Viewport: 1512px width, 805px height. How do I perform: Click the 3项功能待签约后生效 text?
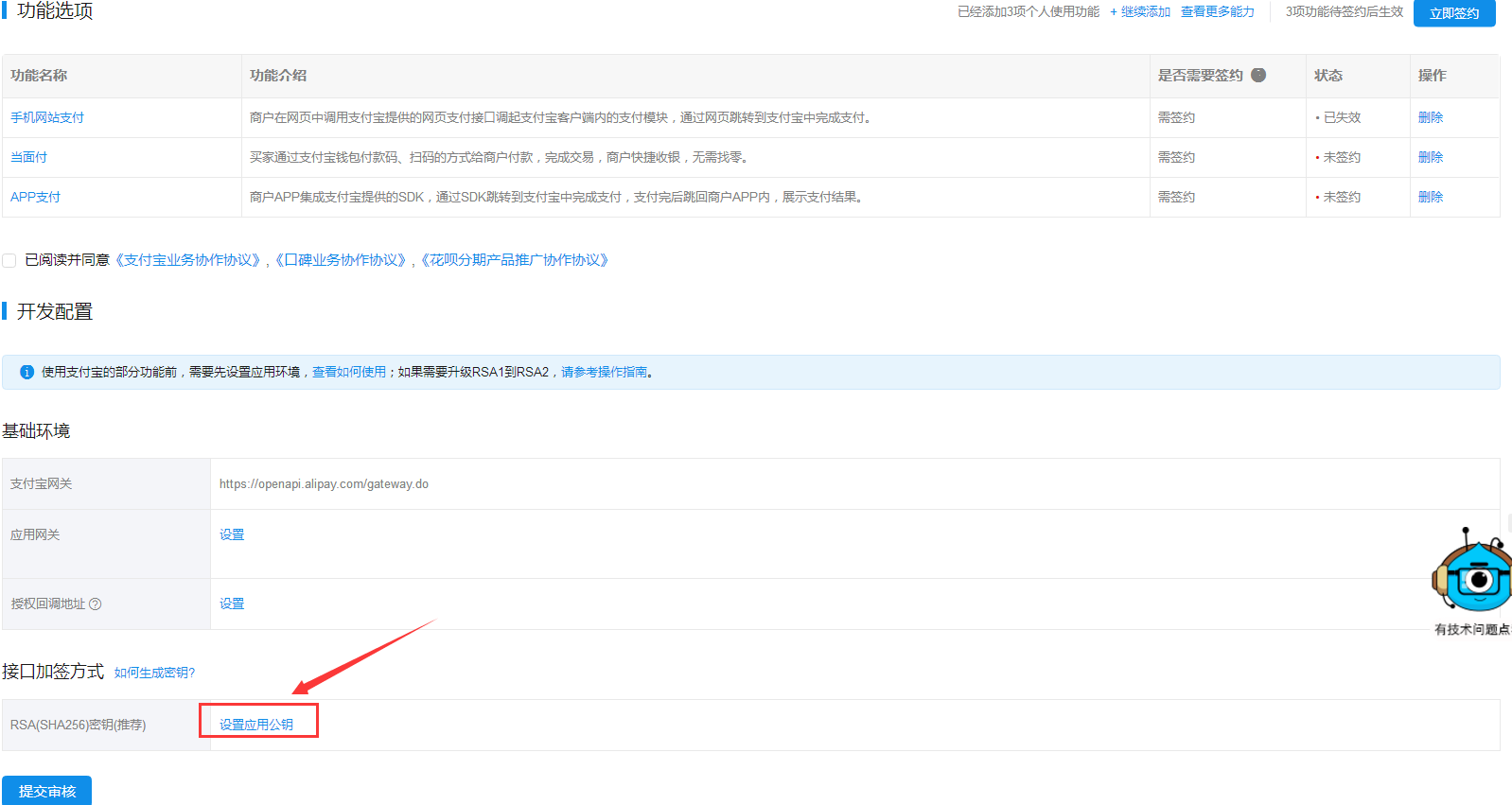1344,11
